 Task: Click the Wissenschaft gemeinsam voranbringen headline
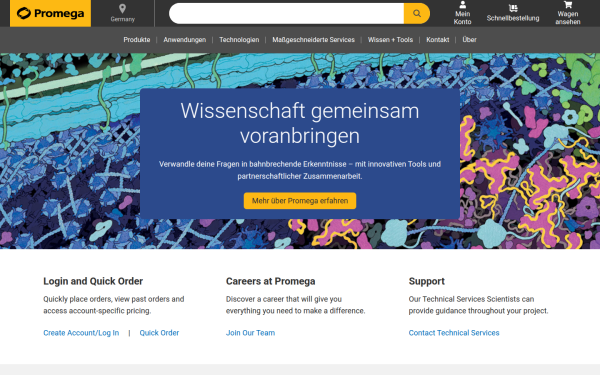pos(300,123)
